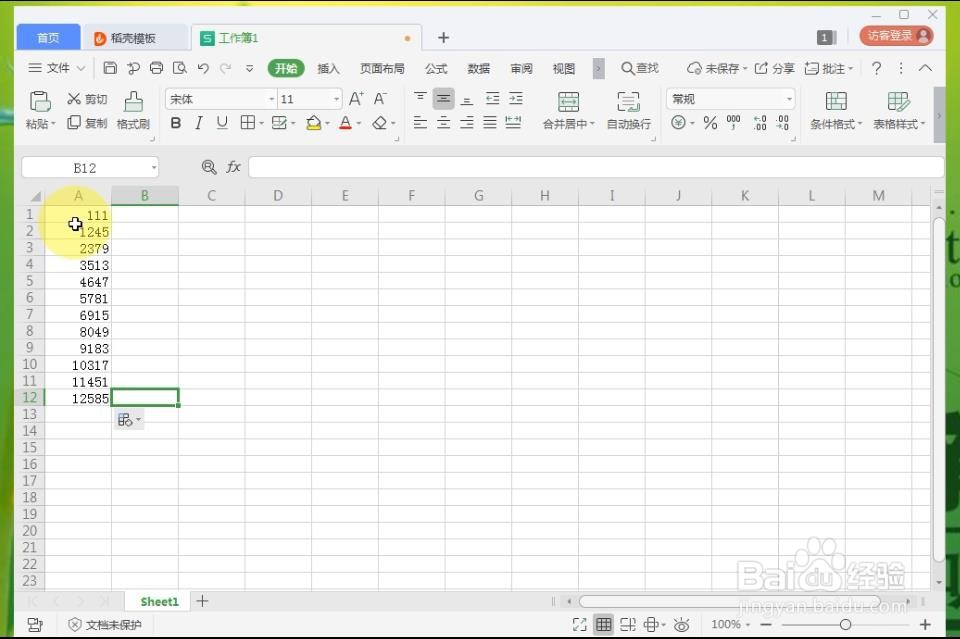Go to the Home (首页) tab
960x639 pixels.
48,37
